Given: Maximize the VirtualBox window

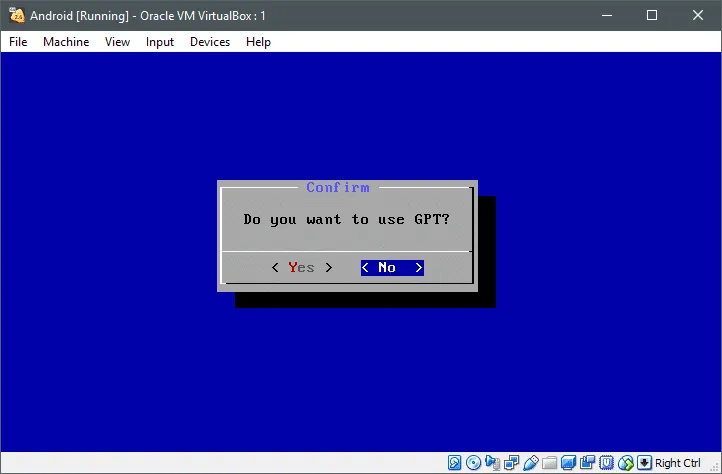Looking at the screenshot, I should coord(652,15).
